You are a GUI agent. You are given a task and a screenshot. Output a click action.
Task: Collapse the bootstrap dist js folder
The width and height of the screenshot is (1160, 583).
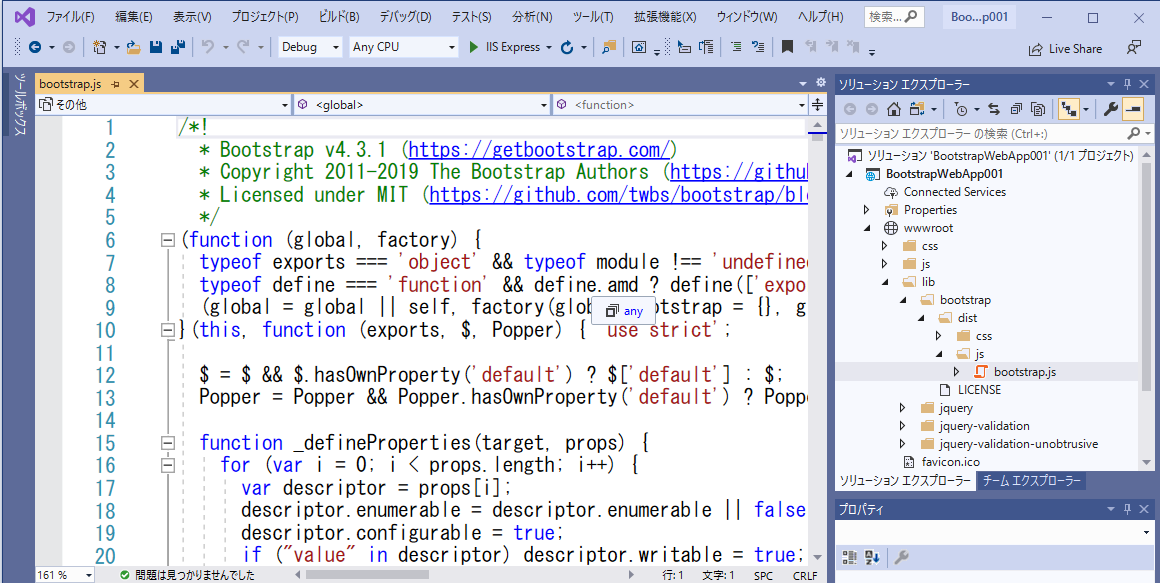(938, 353)
